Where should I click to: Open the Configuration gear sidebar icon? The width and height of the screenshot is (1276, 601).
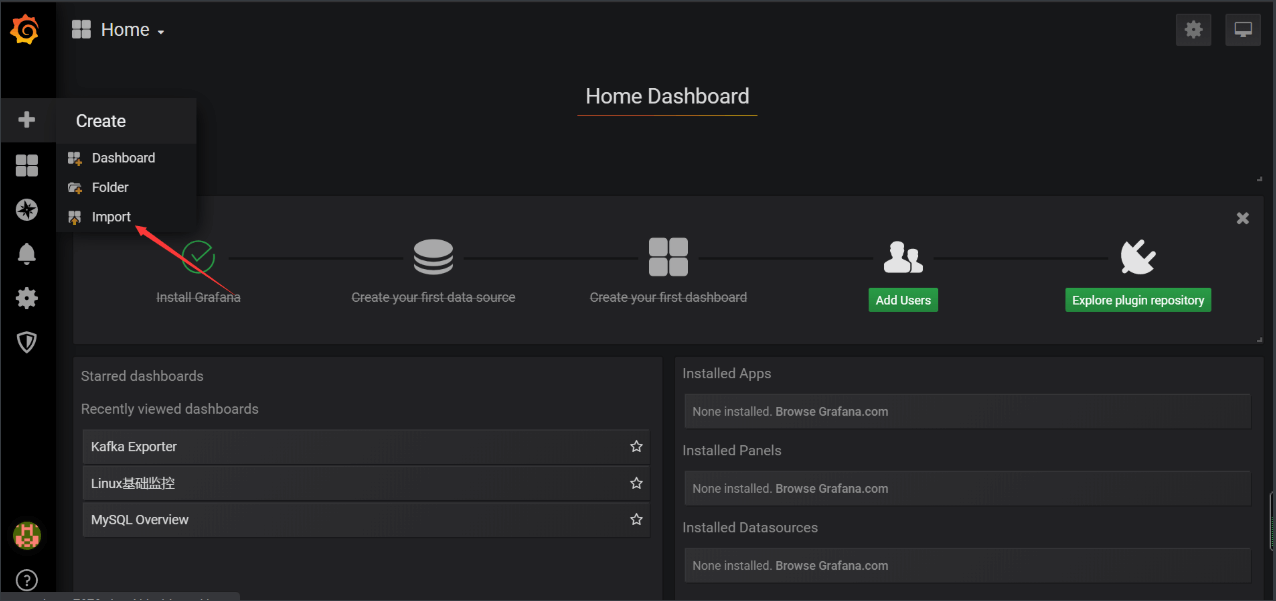click(27, 298)
